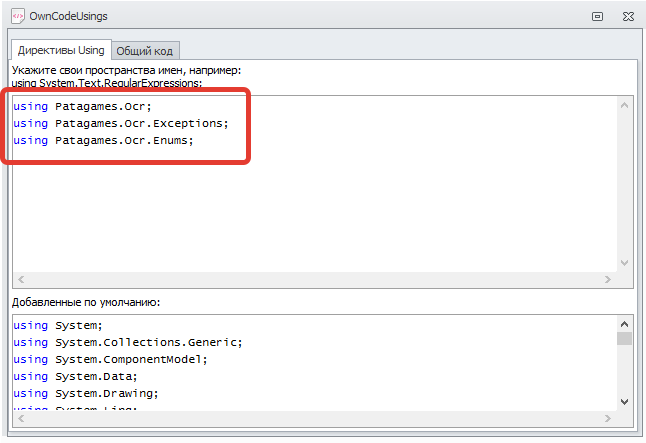The height and width of the screenshot is (443, 646).
Task: Open the Общий код tab
Action: pyautogui.click(x=145, y=51)
